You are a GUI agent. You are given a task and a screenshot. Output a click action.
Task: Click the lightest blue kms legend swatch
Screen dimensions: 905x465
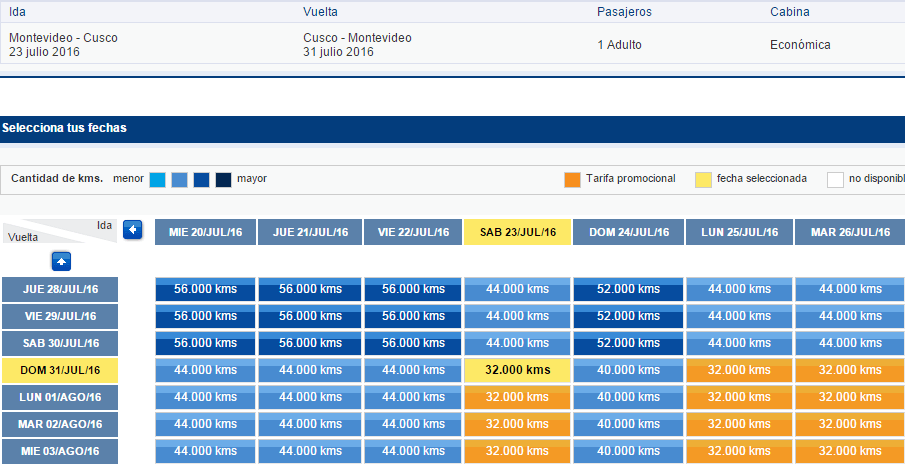[158, 180]
